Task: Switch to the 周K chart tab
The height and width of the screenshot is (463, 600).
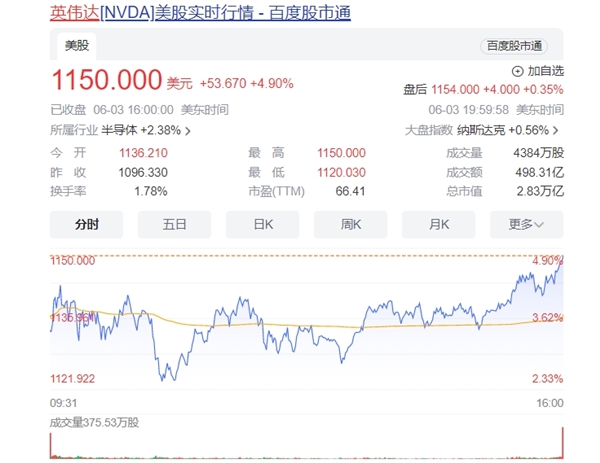Action: tap(351, 224)
